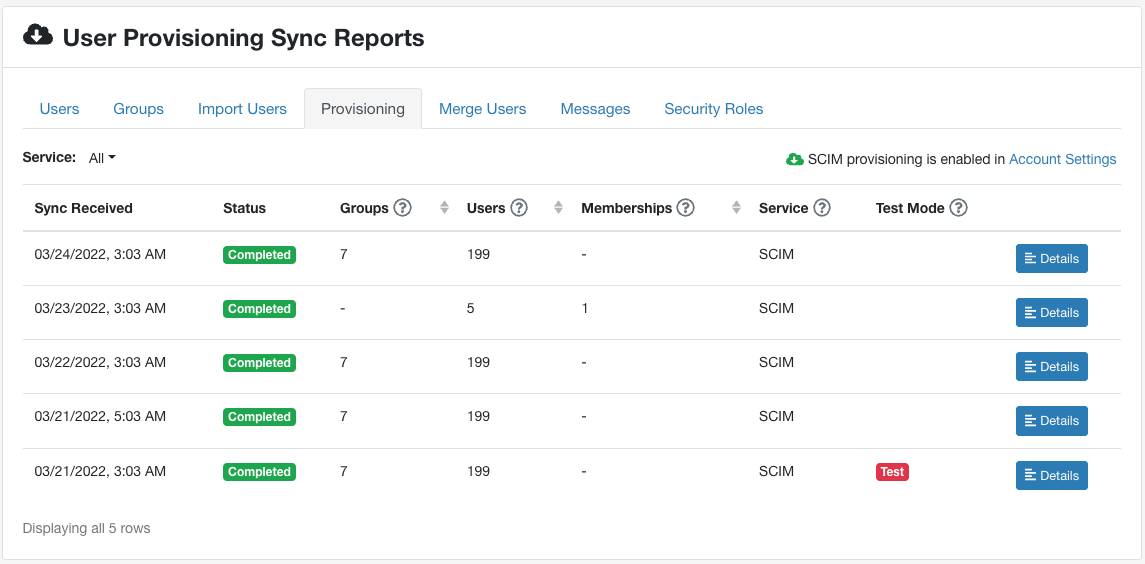The width and height of the screenshot is (1145, 564).
Task: Sort by Groups column using sort arrows
Action: pyautogui.click(x=444, y=208)
